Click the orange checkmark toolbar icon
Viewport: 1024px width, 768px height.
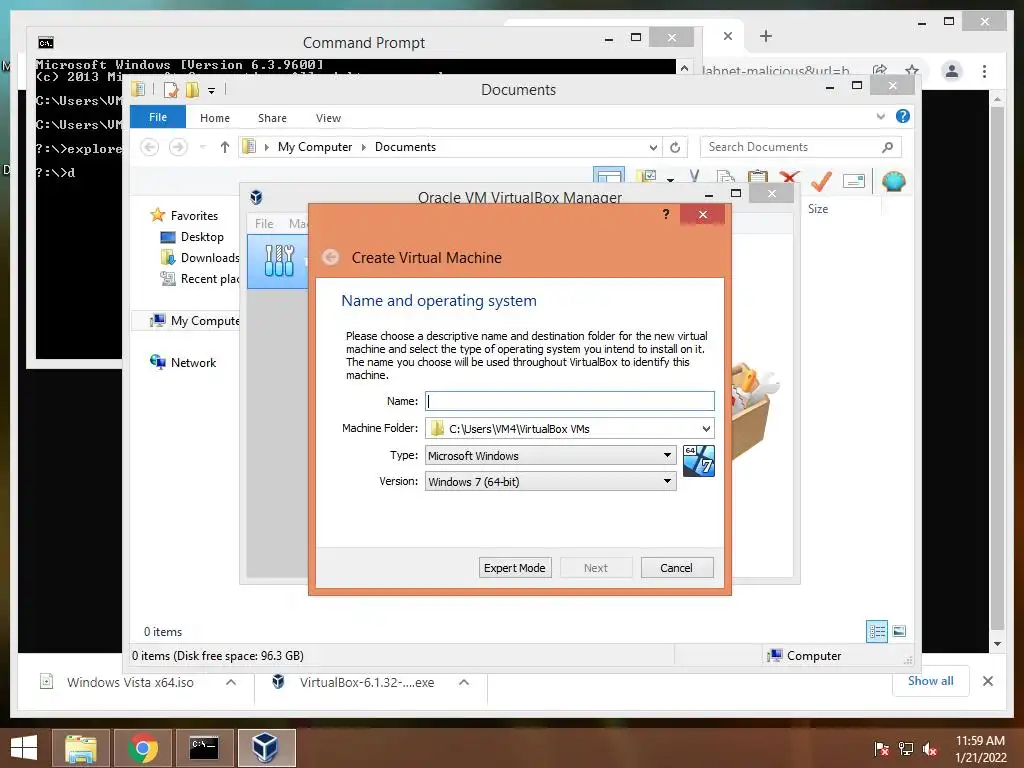(x=821, y=180)
